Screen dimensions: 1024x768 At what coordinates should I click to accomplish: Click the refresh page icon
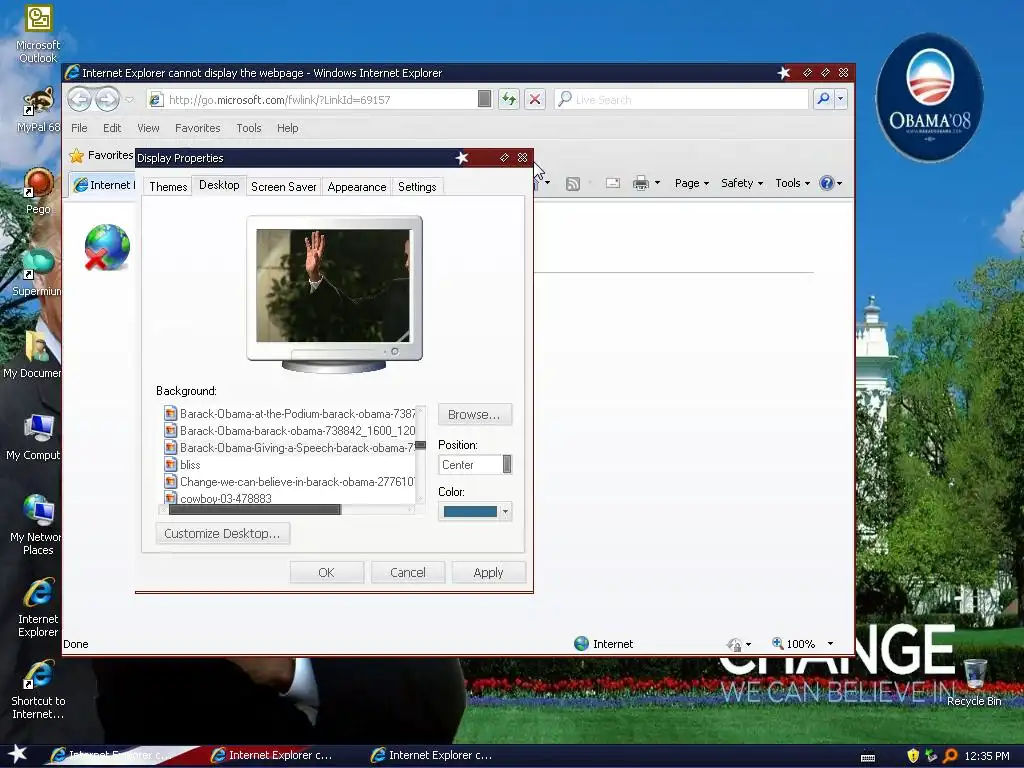(x=508, y=99)
